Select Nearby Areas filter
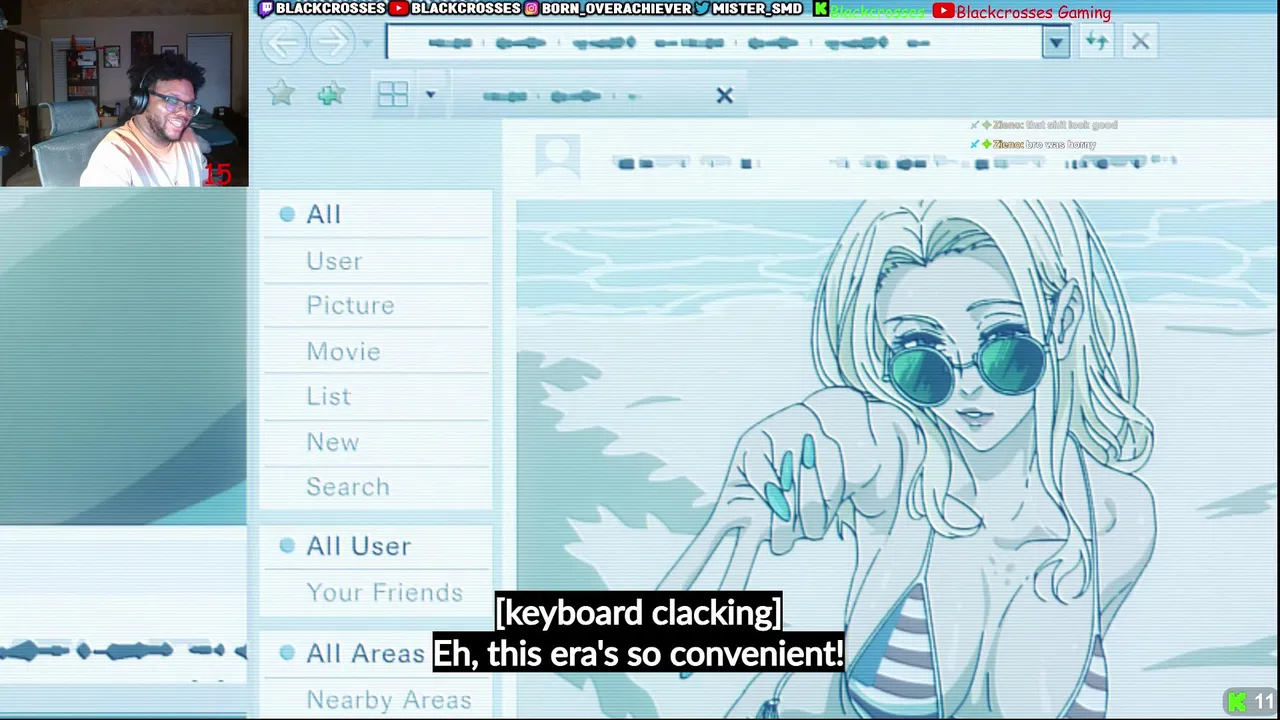The width and height of the screenshot is (1280, 720). [388, 699]
